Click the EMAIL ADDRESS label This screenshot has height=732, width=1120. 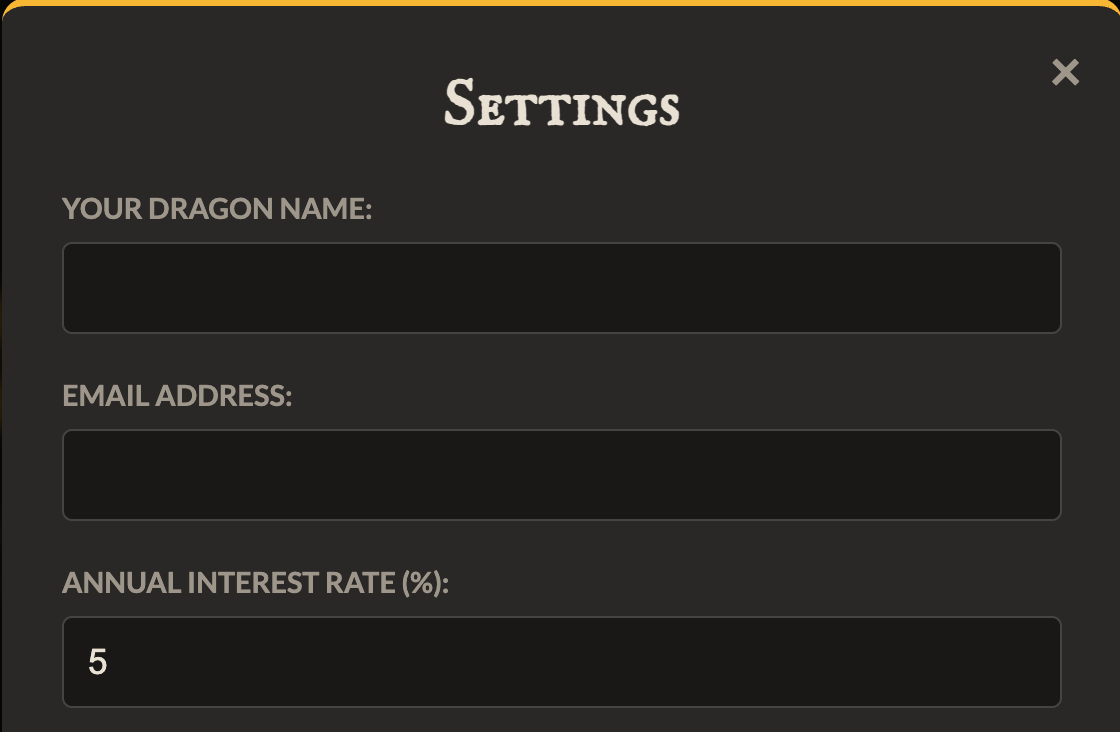pyautogui.click(x=177, y=395)
